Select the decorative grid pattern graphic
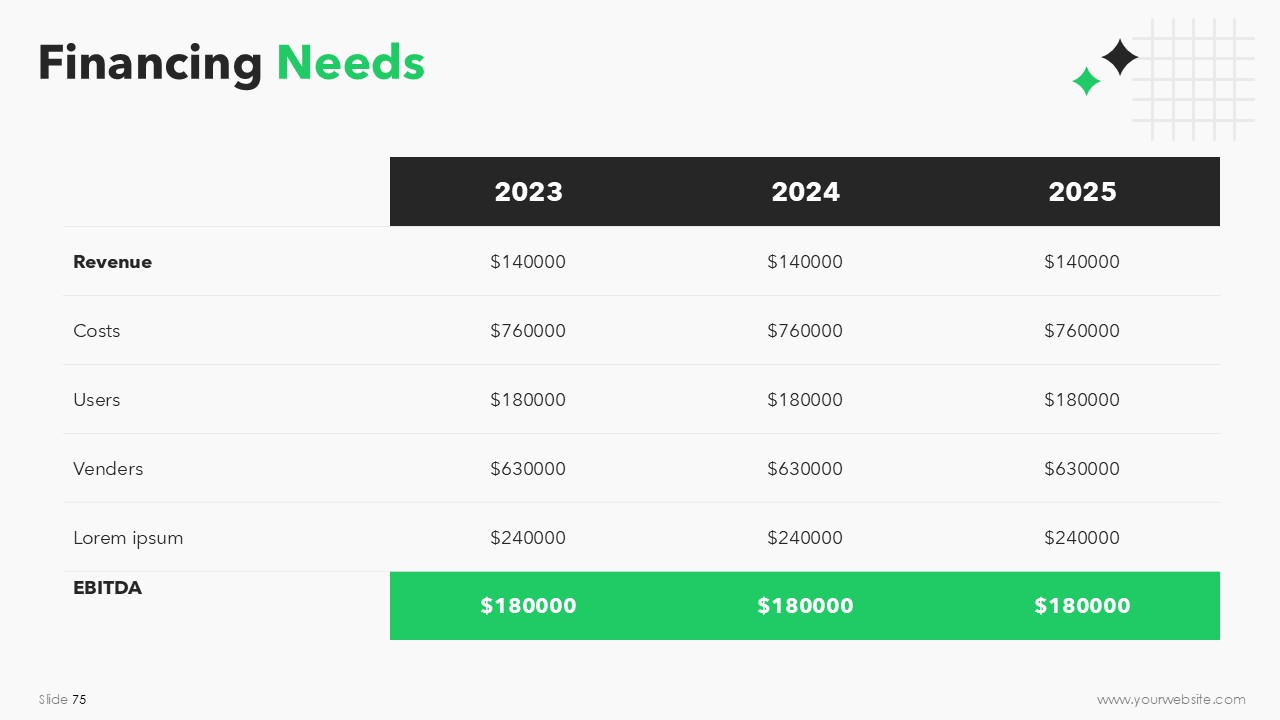The height and width of the screenshot is (720, 1280). pos(1193,80)
